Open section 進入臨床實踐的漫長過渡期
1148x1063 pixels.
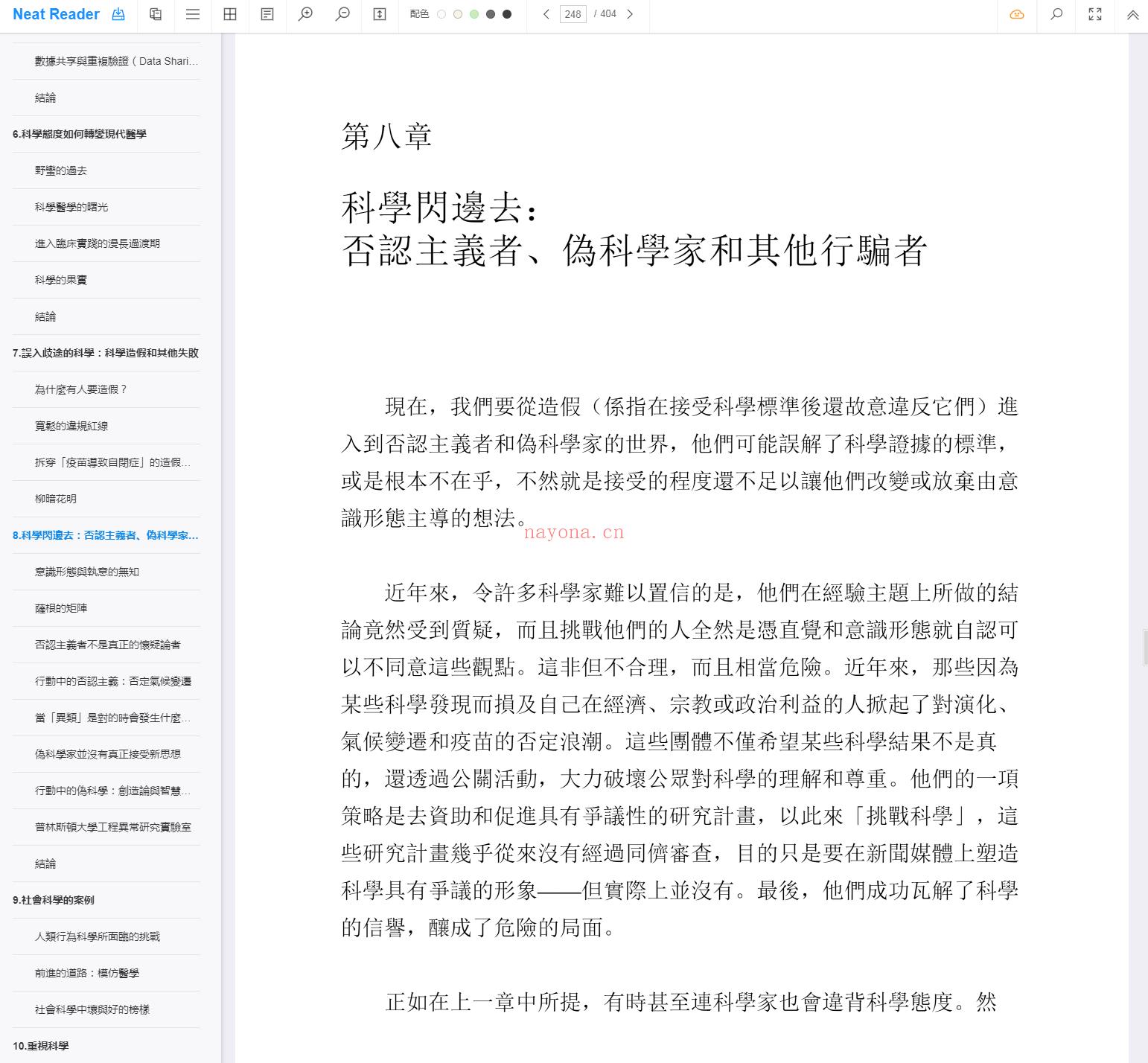click(x=98, y=243)
